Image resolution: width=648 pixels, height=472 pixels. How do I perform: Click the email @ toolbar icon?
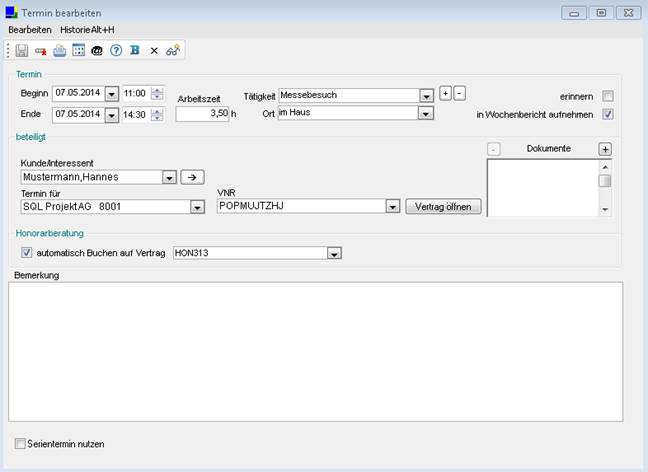tap(97, 50)
